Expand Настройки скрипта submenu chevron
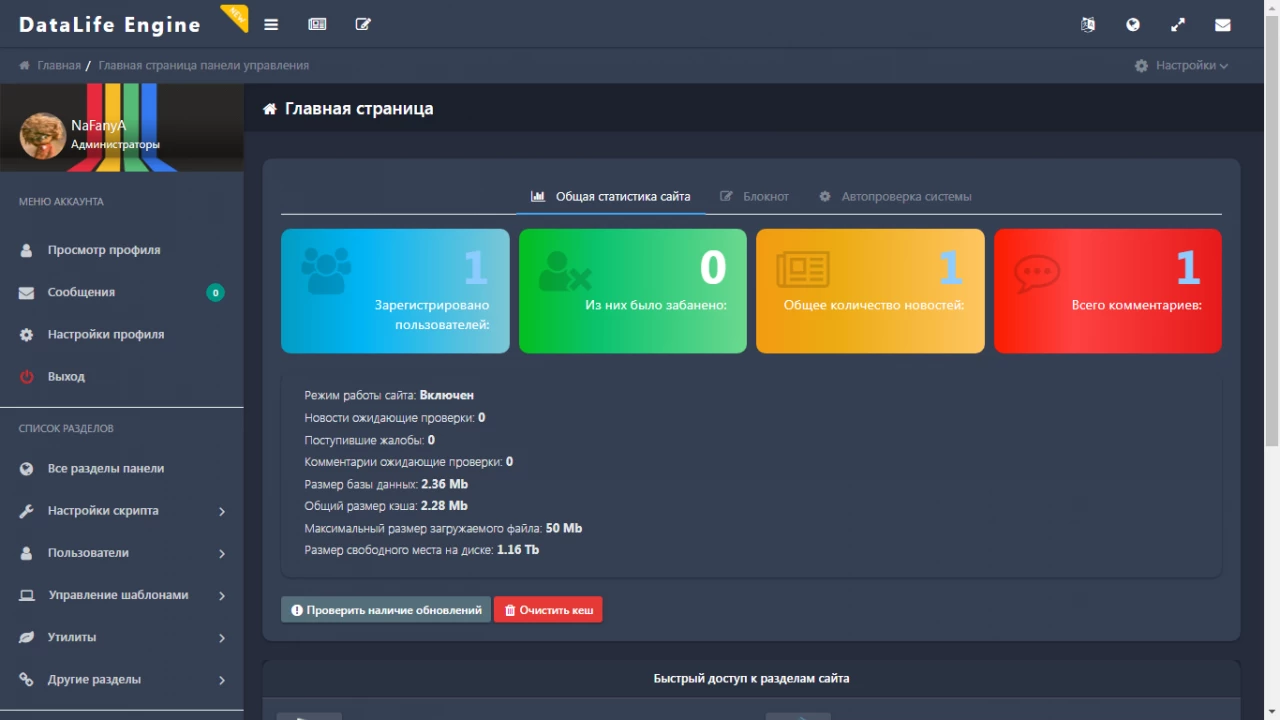Image resolution: width=1280 pixels, height=720 pixels. [x=222, y=512]
